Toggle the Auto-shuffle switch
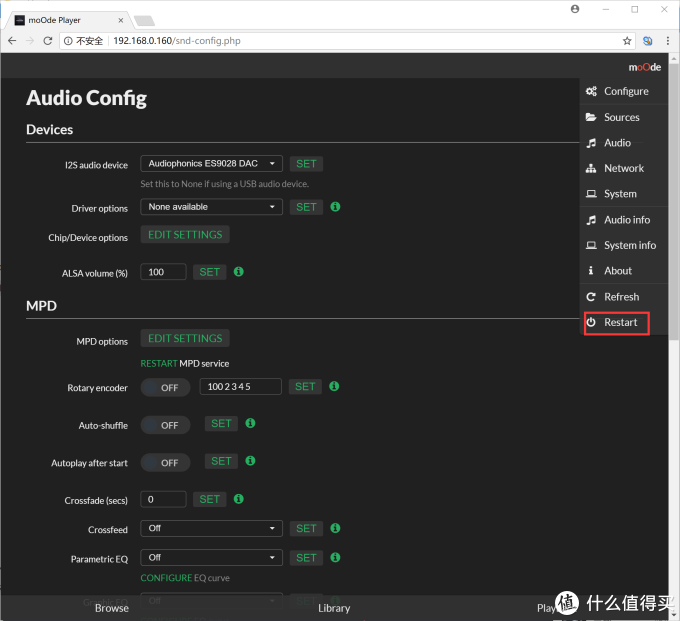 [x=165, y=425]
